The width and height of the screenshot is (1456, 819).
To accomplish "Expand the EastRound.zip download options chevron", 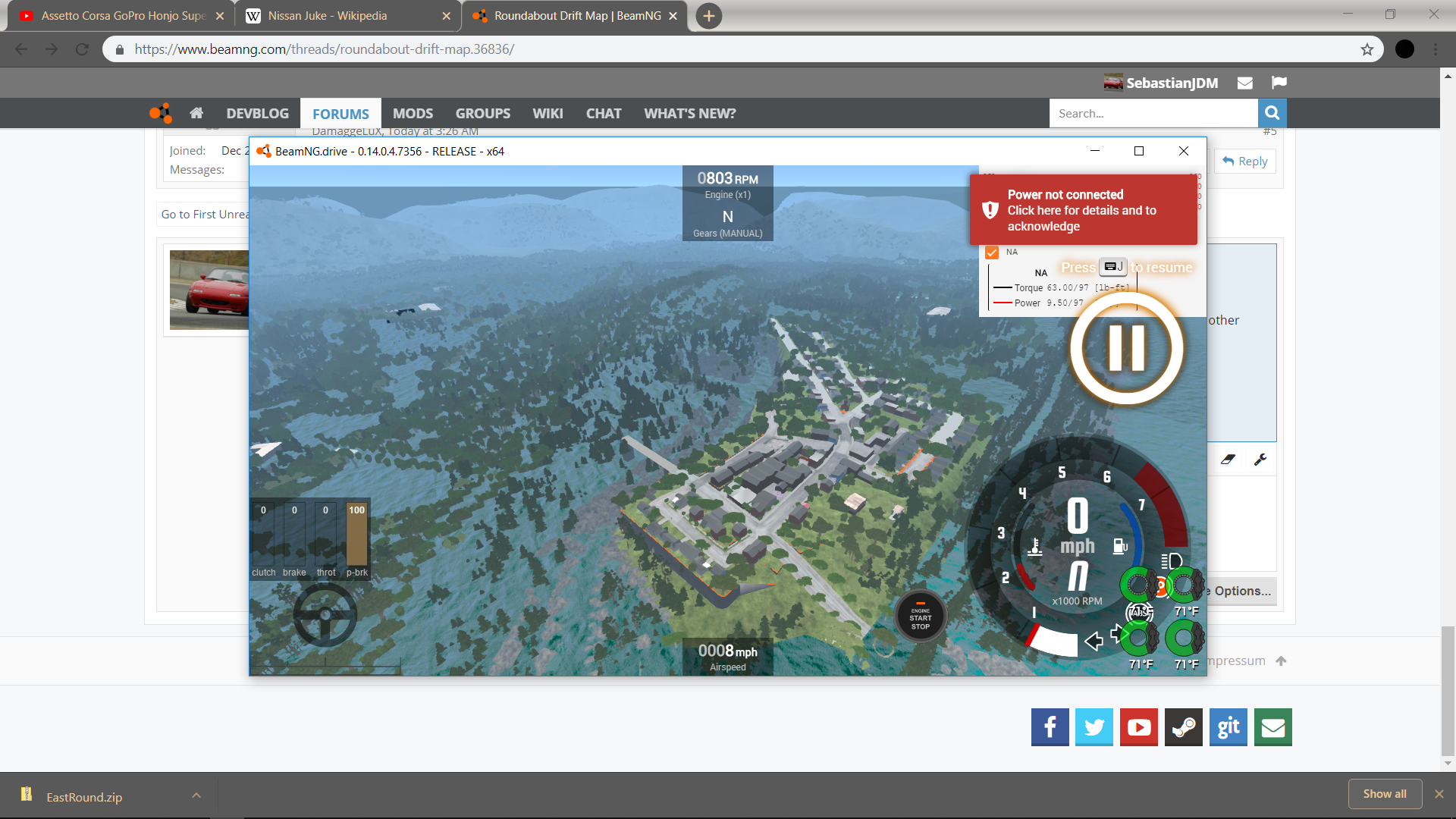I will 196,795.
